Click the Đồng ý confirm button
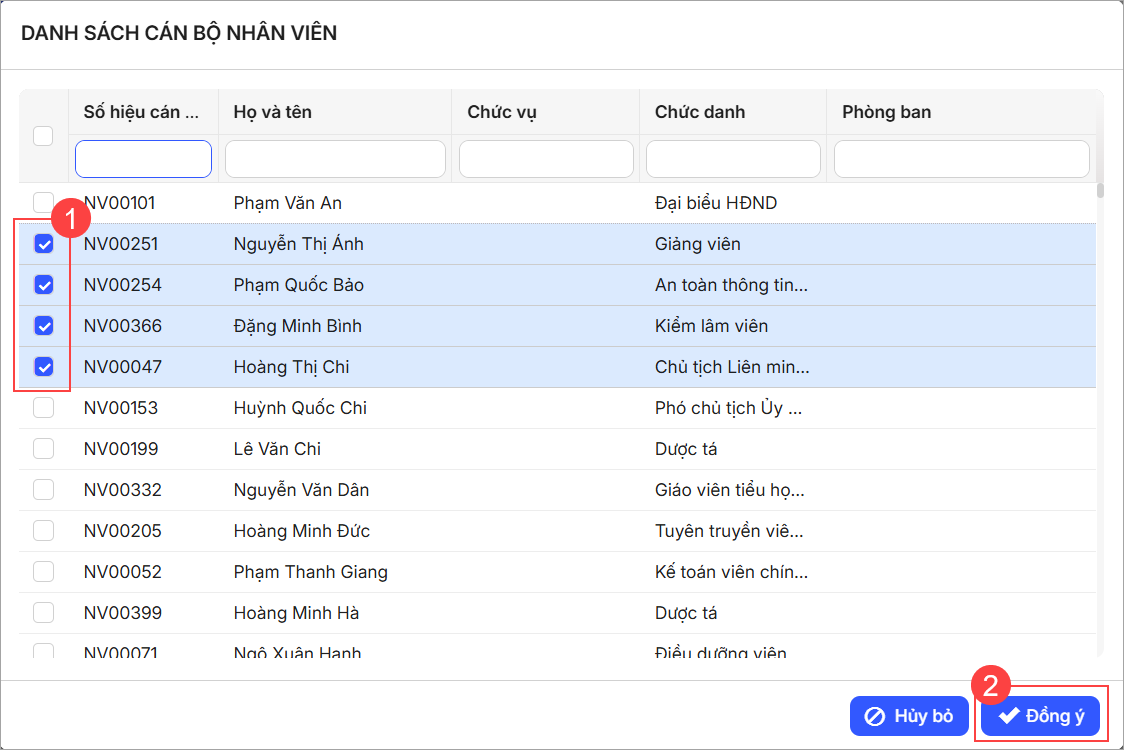 1040,716
